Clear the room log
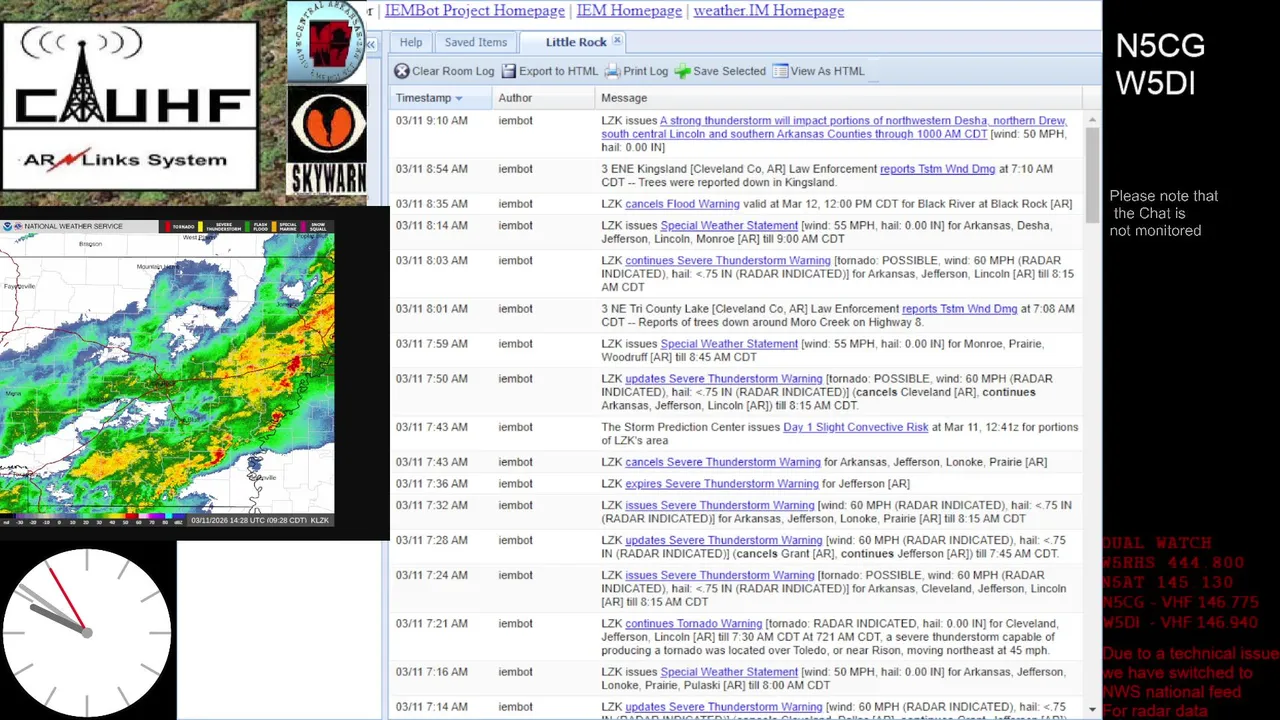The image size is (1280, 720). click(444, 71)
